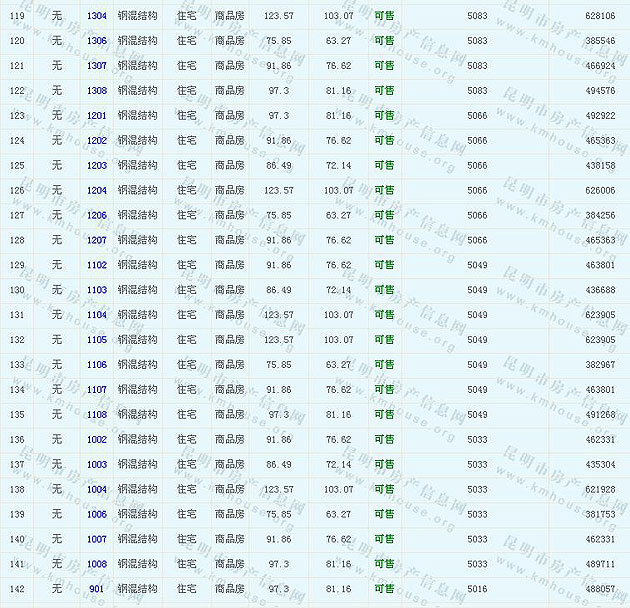The height and width of the screenshot is (608, 630).
Task: Click room number 1308
Action: (97, 91)
